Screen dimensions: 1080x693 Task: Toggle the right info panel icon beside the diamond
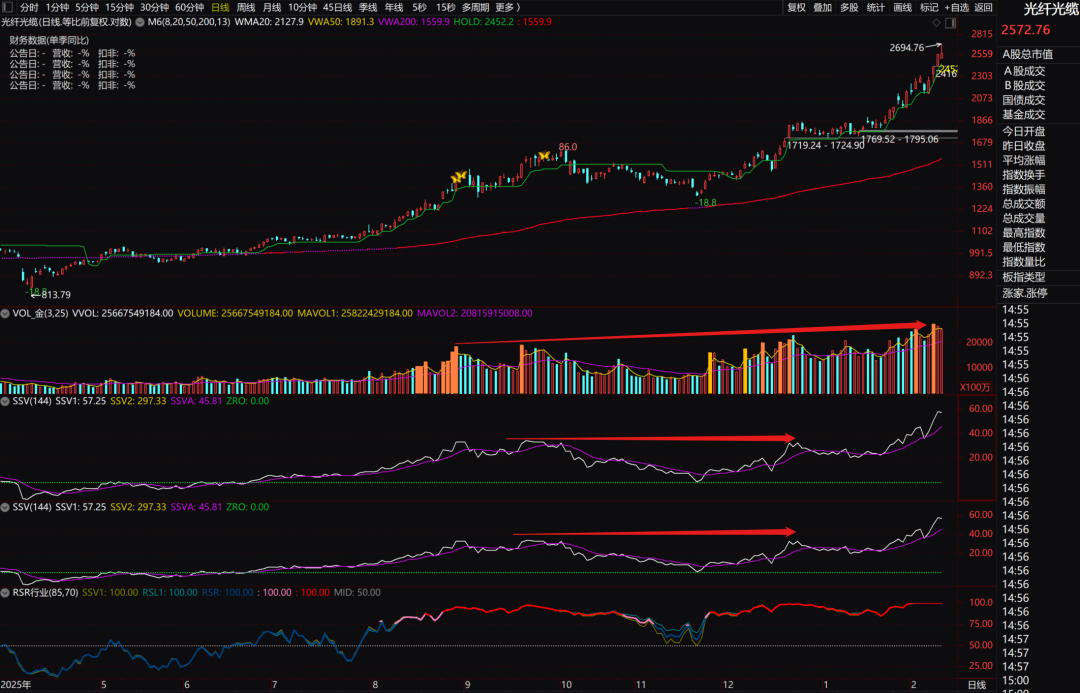coord(951,23)
